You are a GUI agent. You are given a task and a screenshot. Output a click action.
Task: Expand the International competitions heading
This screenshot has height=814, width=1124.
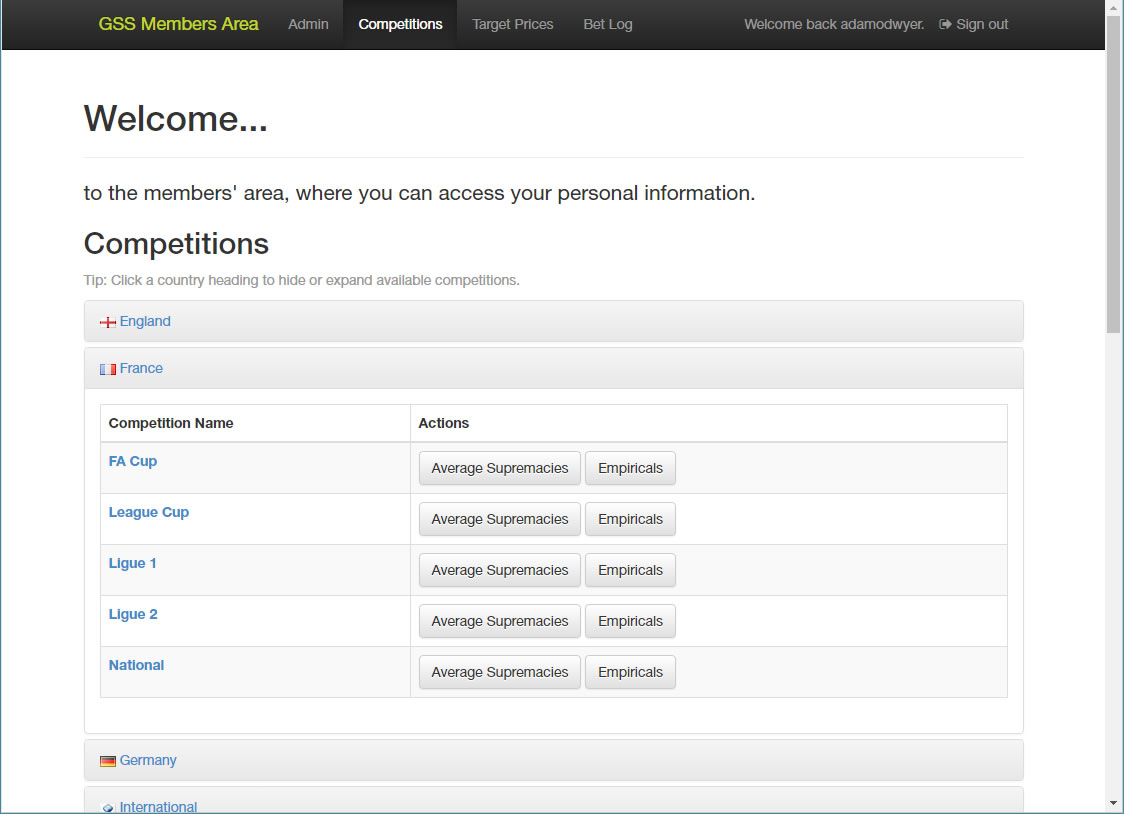click(x=553, y=801)
